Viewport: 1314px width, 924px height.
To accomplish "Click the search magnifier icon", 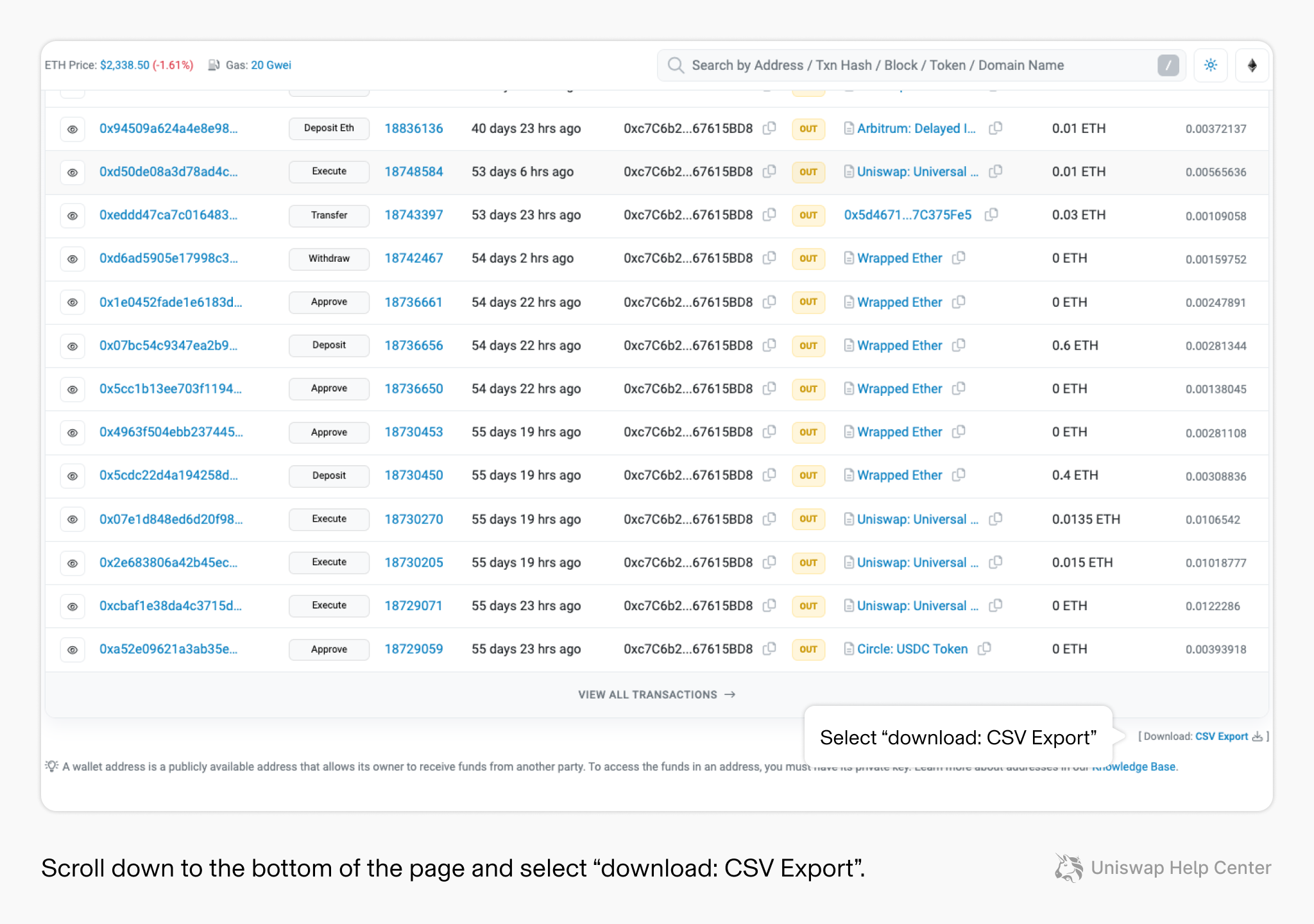I will [x=676, y=65].
